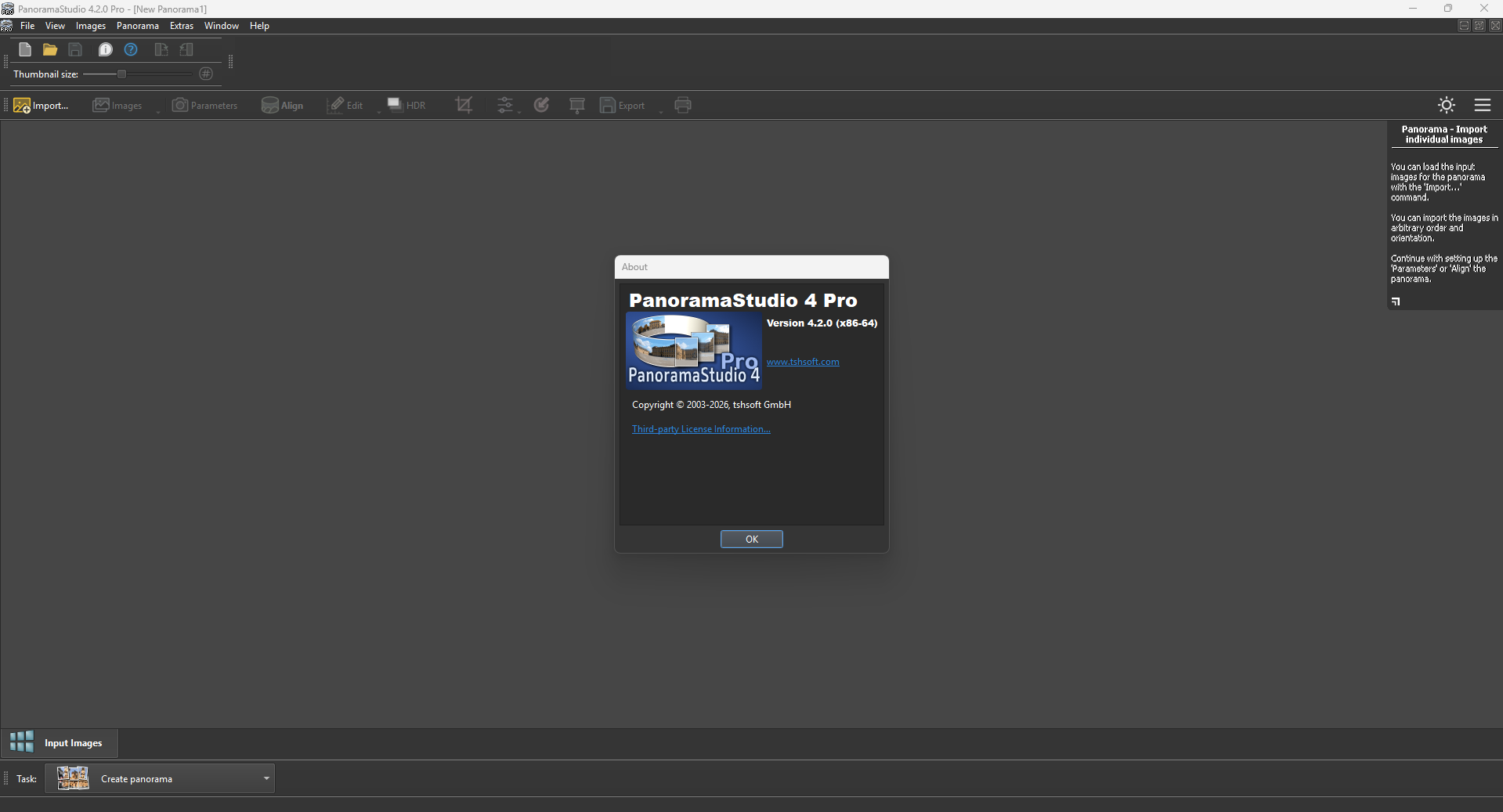Open the Images toolbar button
This screenshot has width=1503, height=812.
tap(117, 106)
